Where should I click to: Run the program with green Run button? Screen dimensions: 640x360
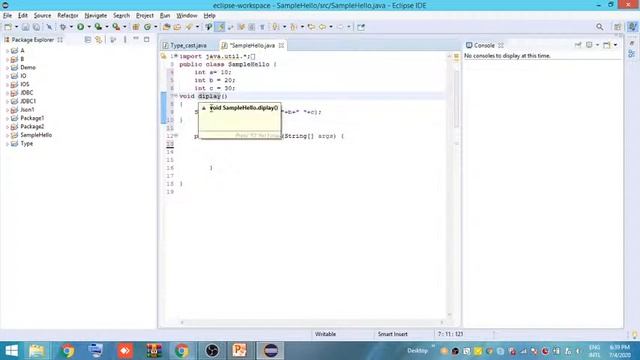80,27
